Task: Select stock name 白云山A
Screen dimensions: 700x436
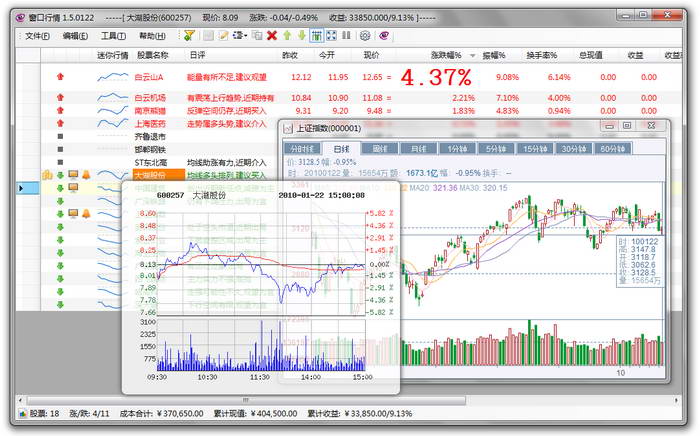Action: pos(149,77)
